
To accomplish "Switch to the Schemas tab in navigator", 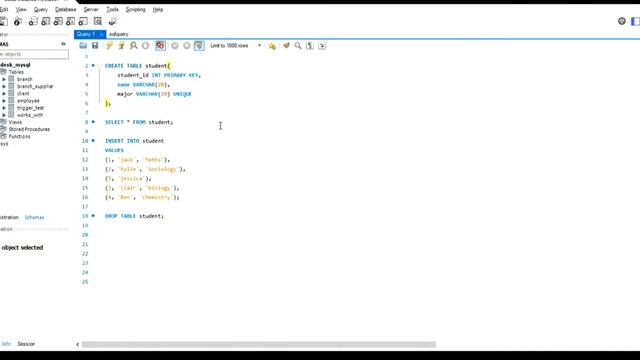I will 34,218.
